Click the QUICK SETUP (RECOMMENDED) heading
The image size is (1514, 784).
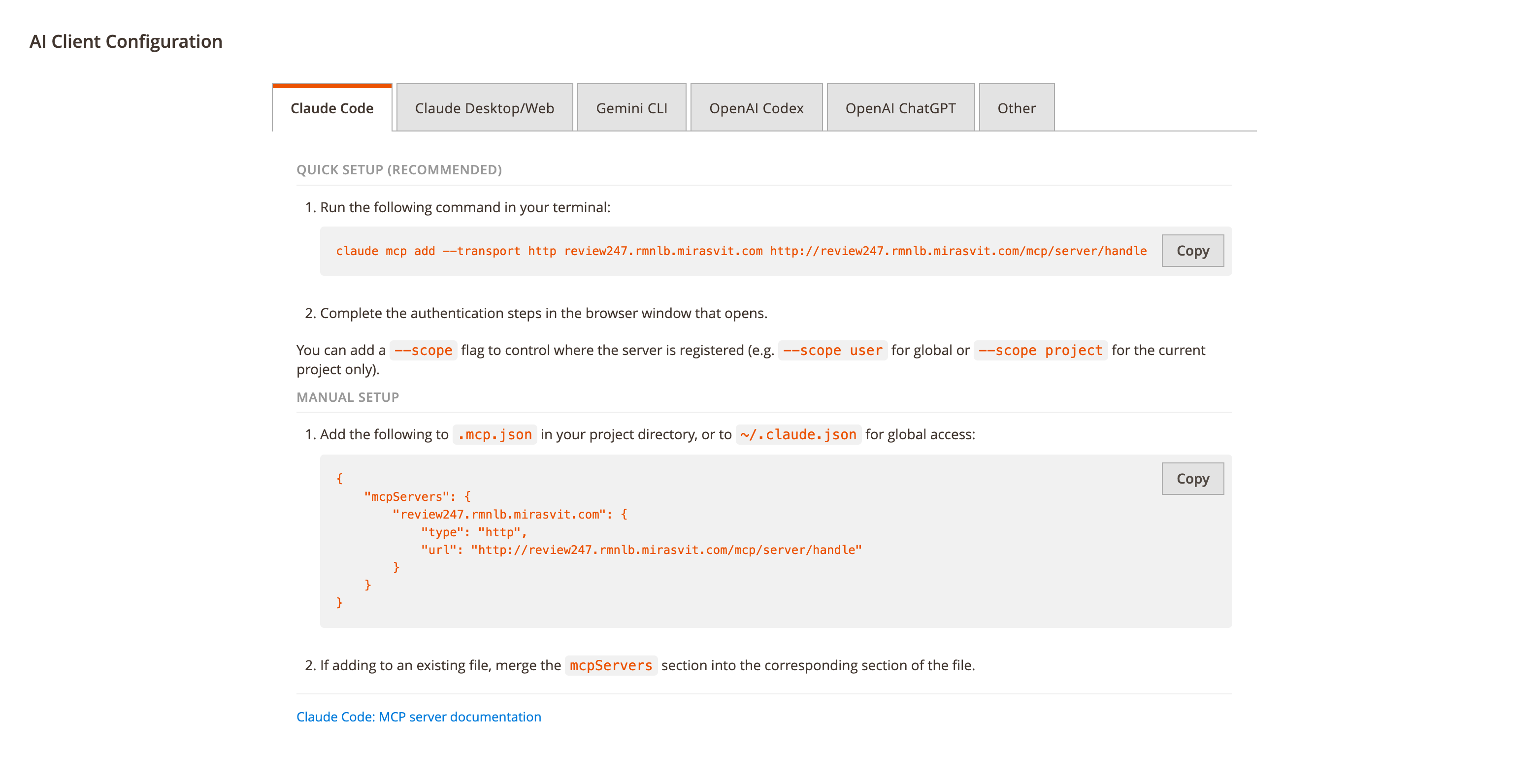coord(399,170)
